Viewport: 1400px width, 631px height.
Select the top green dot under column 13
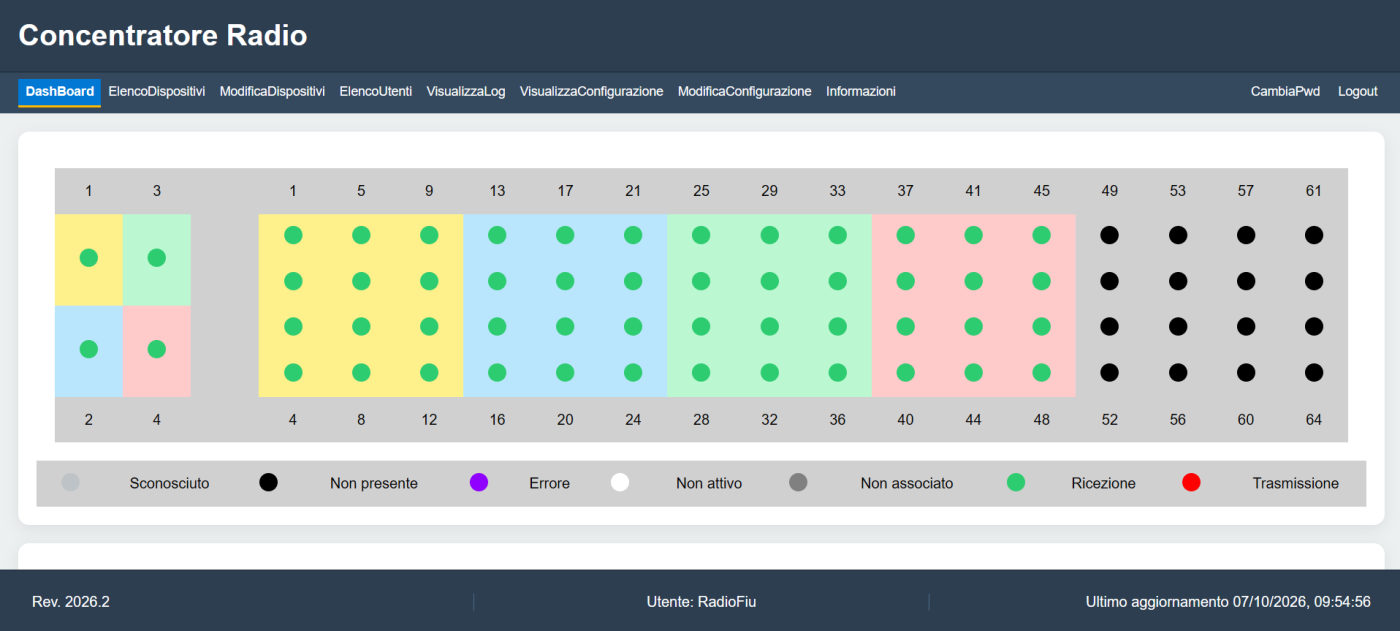[x=497, y=235]
